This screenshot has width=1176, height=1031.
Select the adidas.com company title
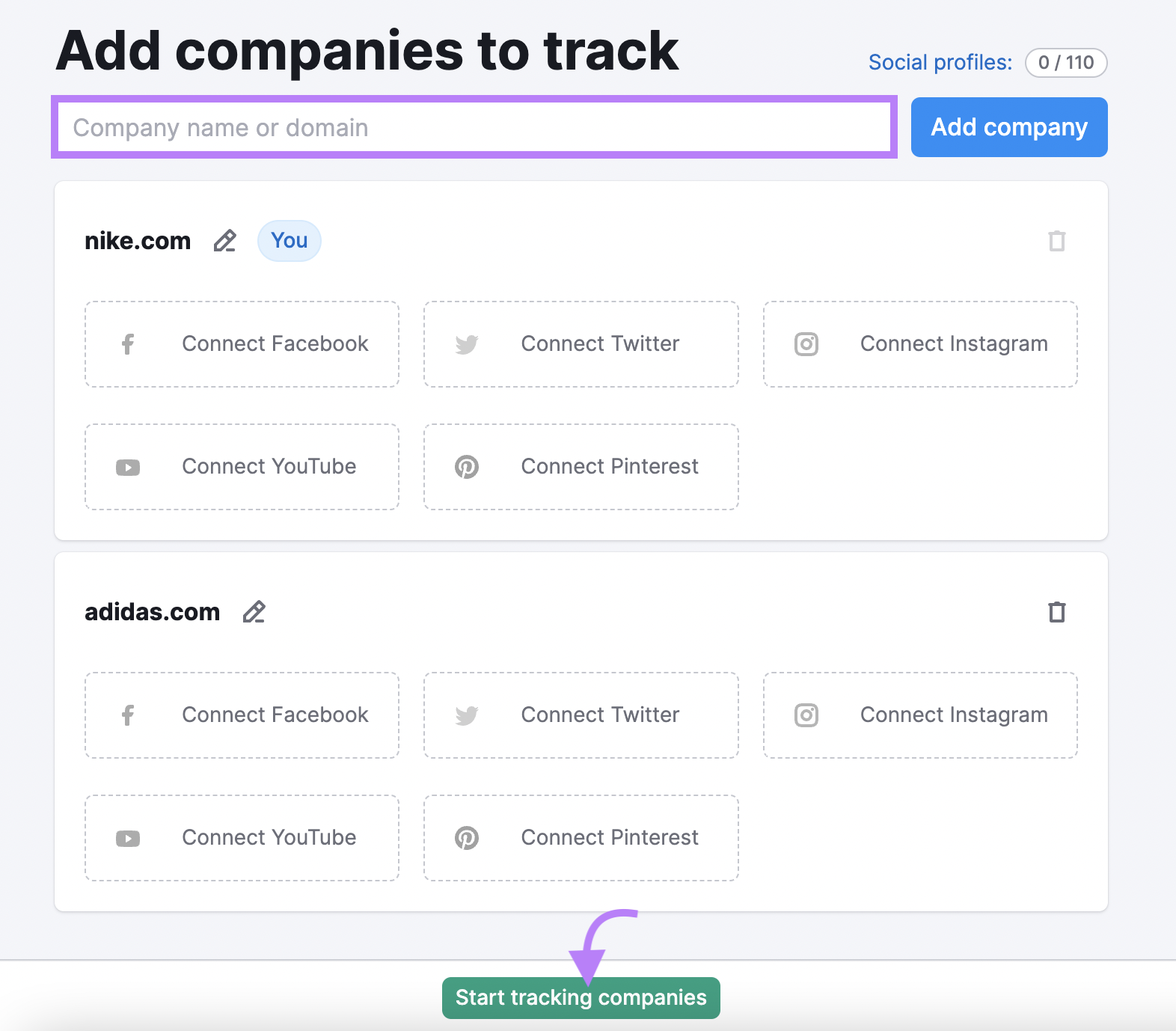point(153,612)
